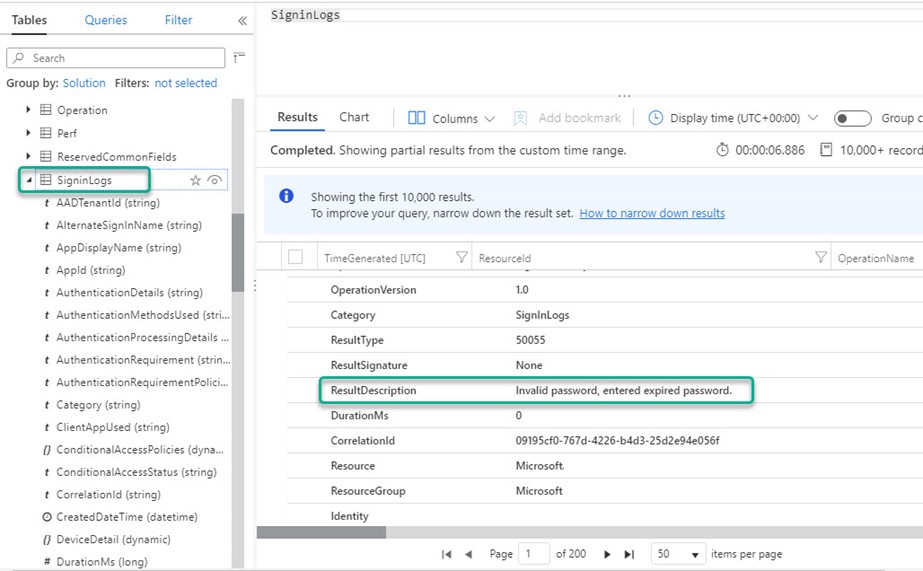Switch to the Chart tab
Viewport: 923px width, 571px height.
point(354,117)
